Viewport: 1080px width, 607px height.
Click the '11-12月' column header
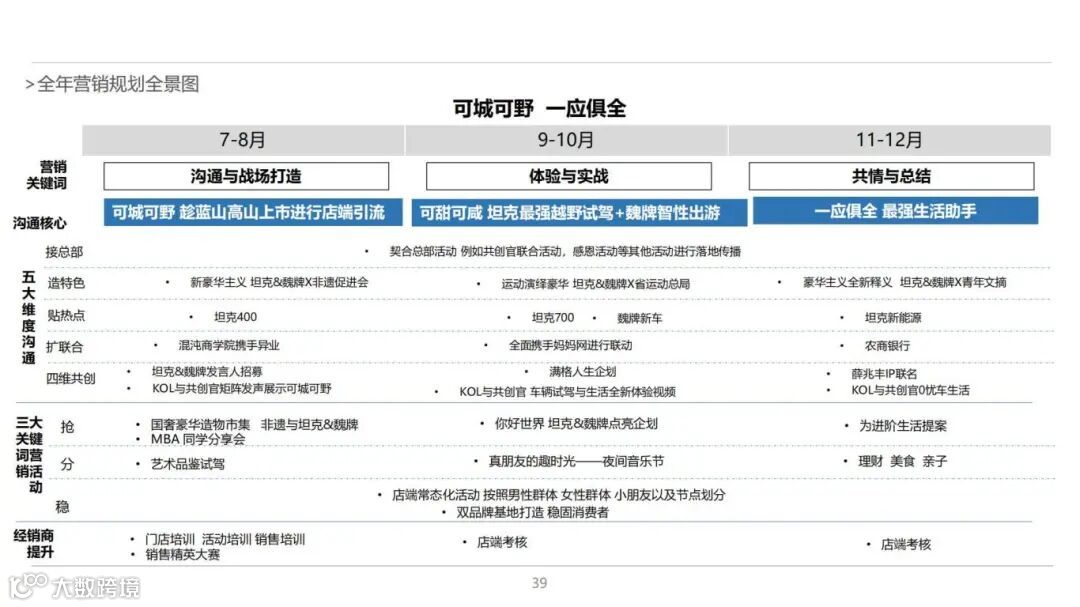(889, 140)
